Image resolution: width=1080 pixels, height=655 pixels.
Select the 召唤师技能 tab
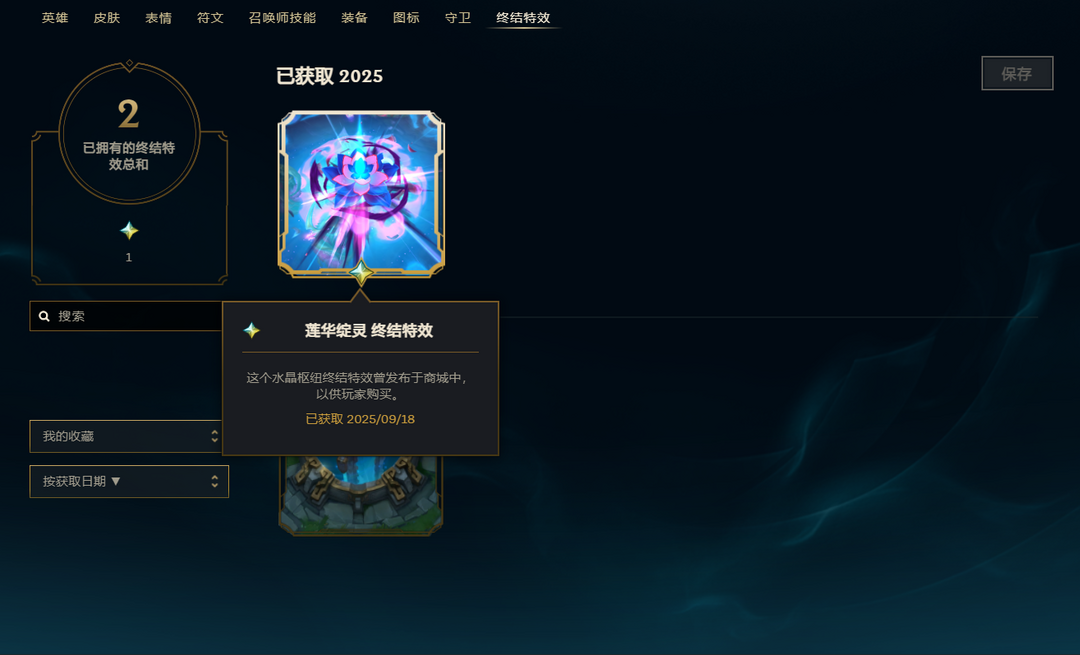[x=282, y=18]
